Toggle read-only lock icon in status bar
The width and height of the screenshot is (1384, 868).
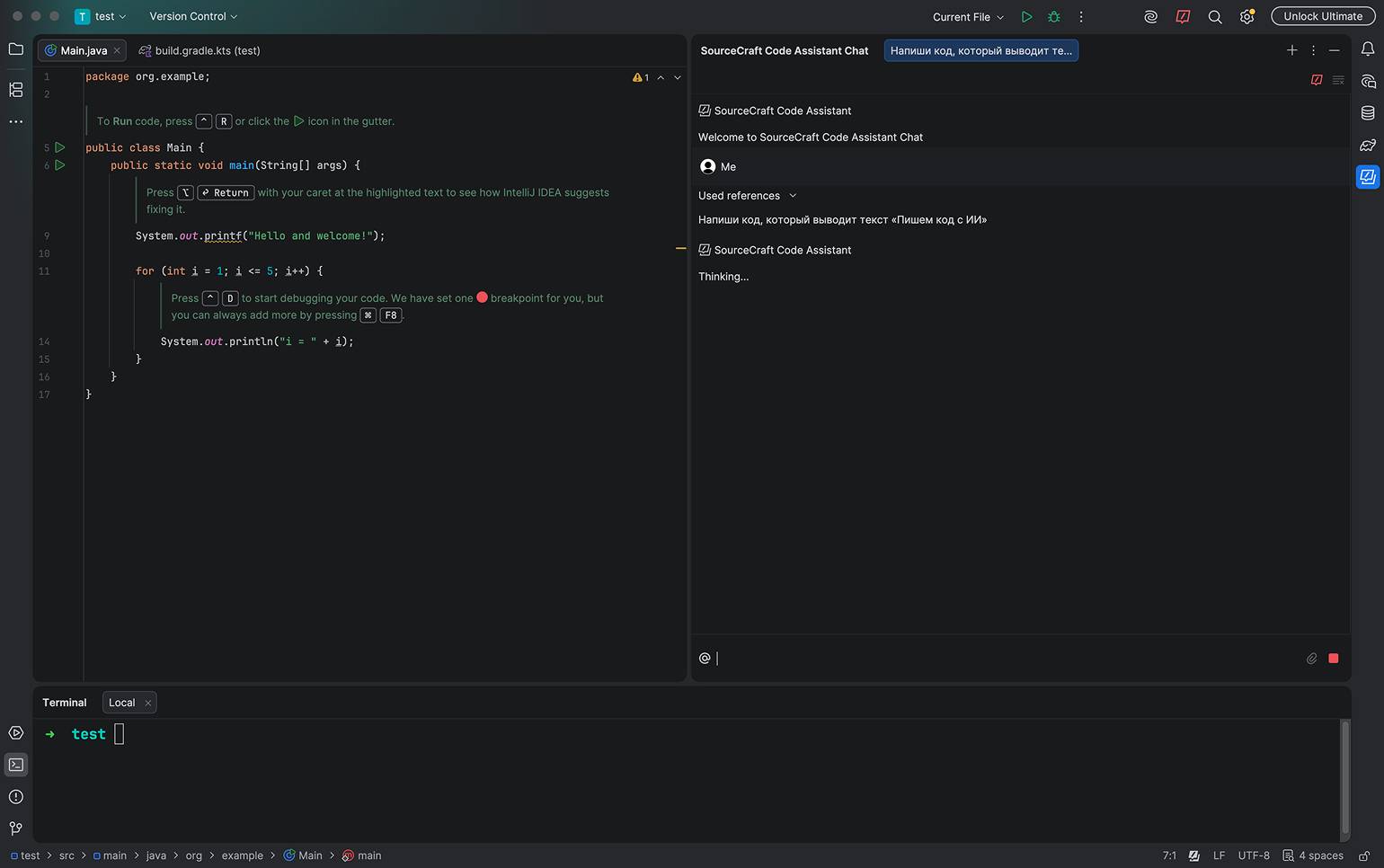click(x=1364, y=856)
